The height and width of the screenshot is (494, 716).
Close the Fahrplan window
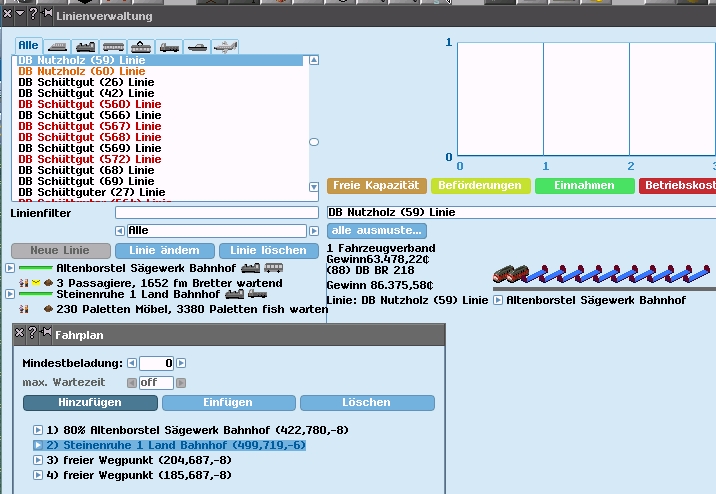click(x=19, y=332)
